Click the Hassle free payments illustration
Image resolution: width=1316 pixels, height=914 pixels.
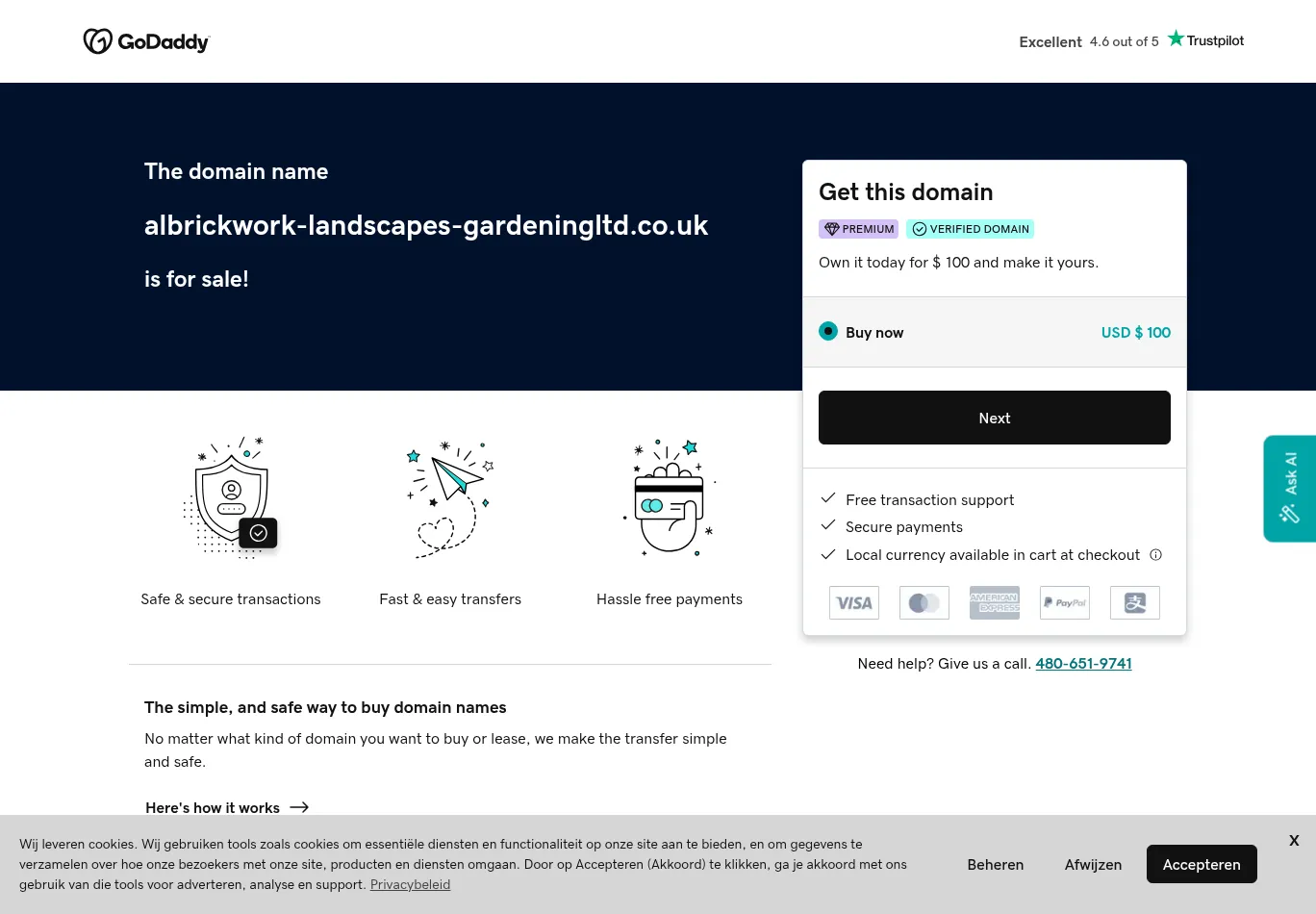pos(670,497)
